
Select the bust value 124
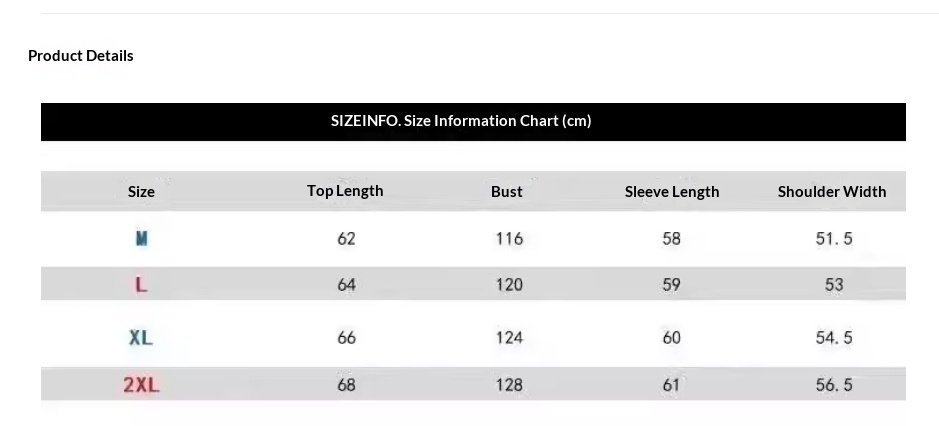(x=509, y=338)
